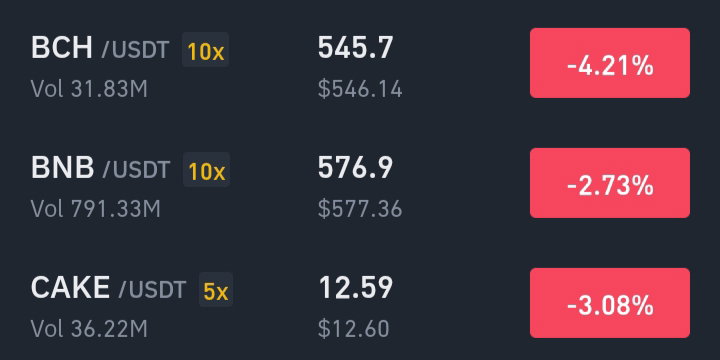The height and width of the screenshot is (360, 720).
Task: Click BNB volume text Vol 791.33M
Action: tap(96, 209)
